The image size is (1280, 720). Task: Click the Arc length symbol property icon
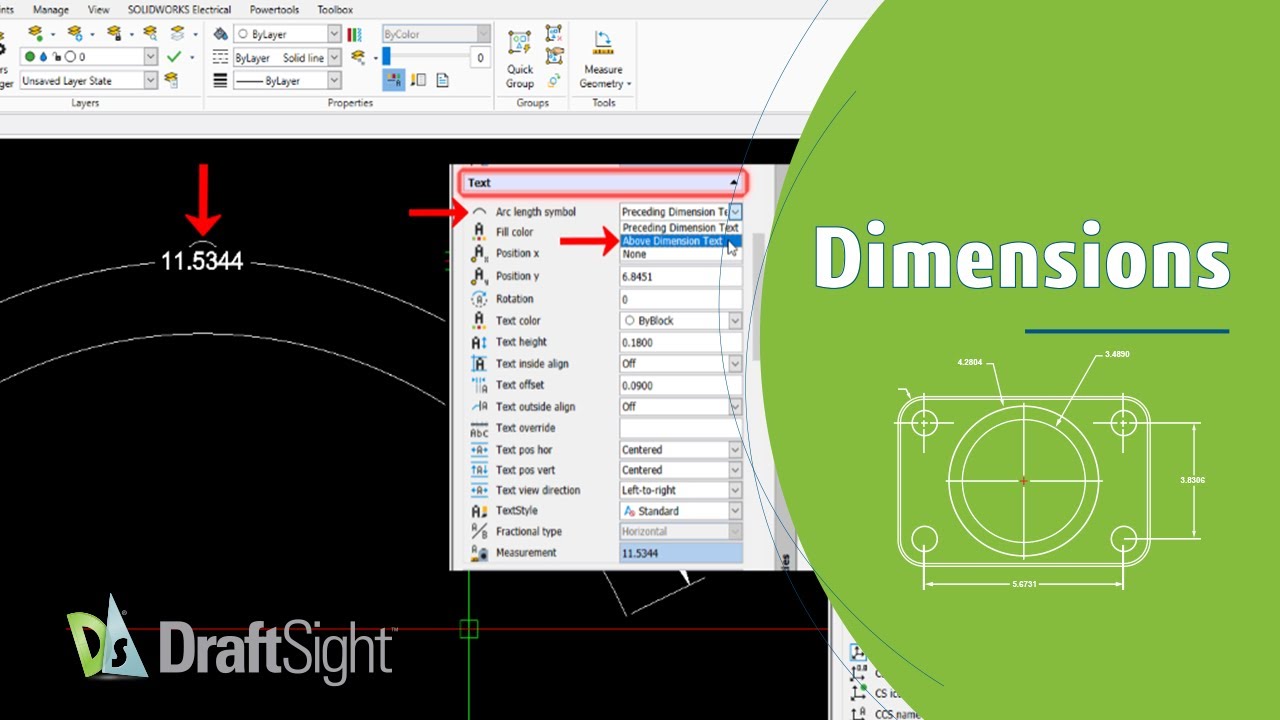point(479,212)
